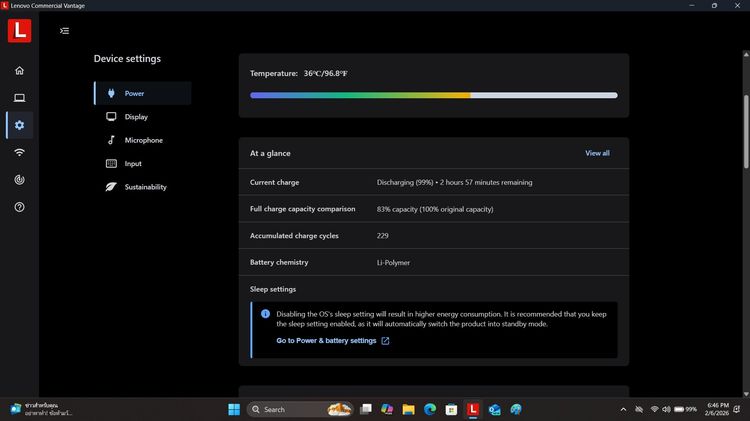Screen dimensions: 750x421
Task: Open the laptop Device page icon
Action: [x=20, y=98]
